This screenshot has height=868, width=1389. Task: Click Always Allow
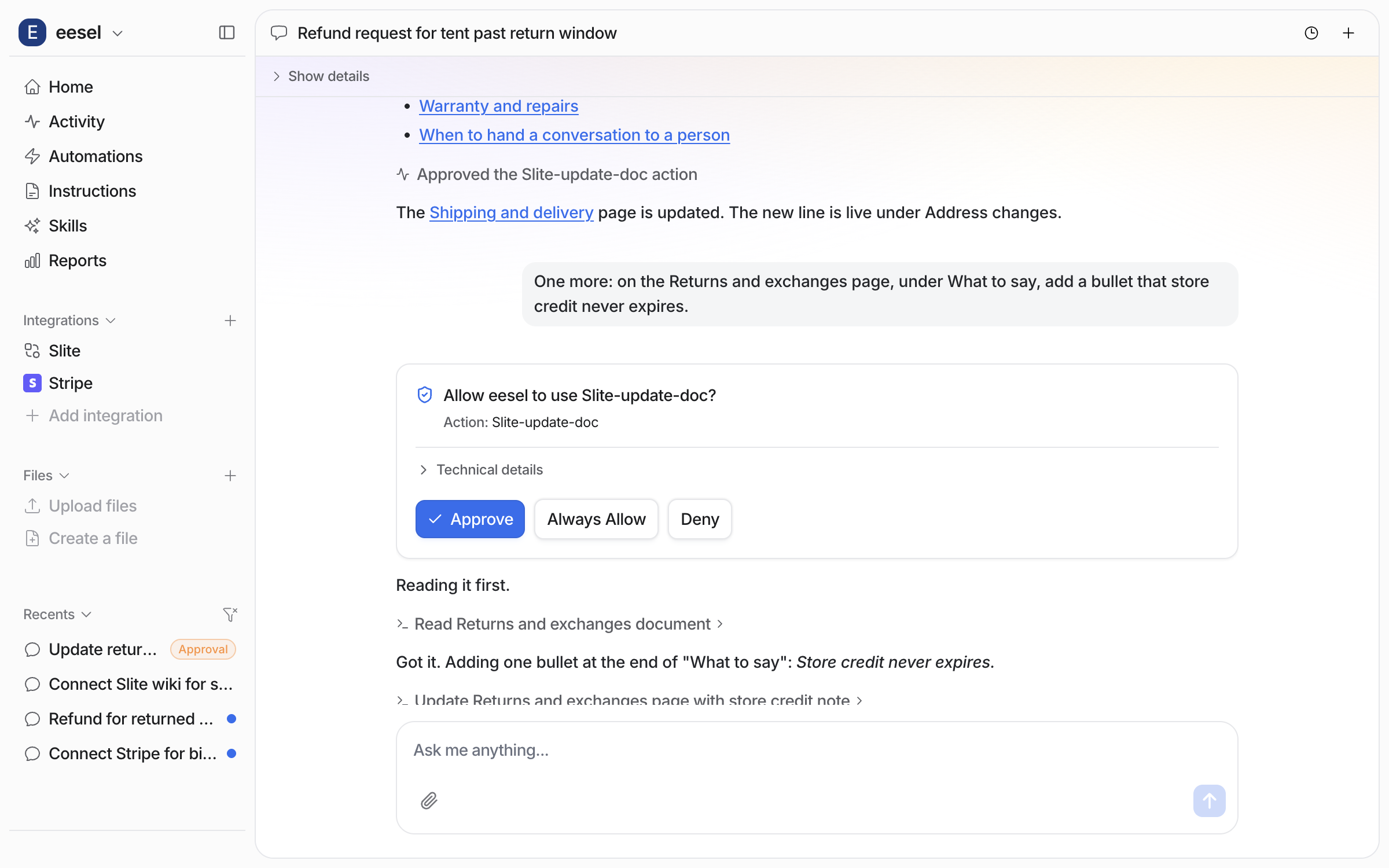pyautogui.click(x=596, y=519)
